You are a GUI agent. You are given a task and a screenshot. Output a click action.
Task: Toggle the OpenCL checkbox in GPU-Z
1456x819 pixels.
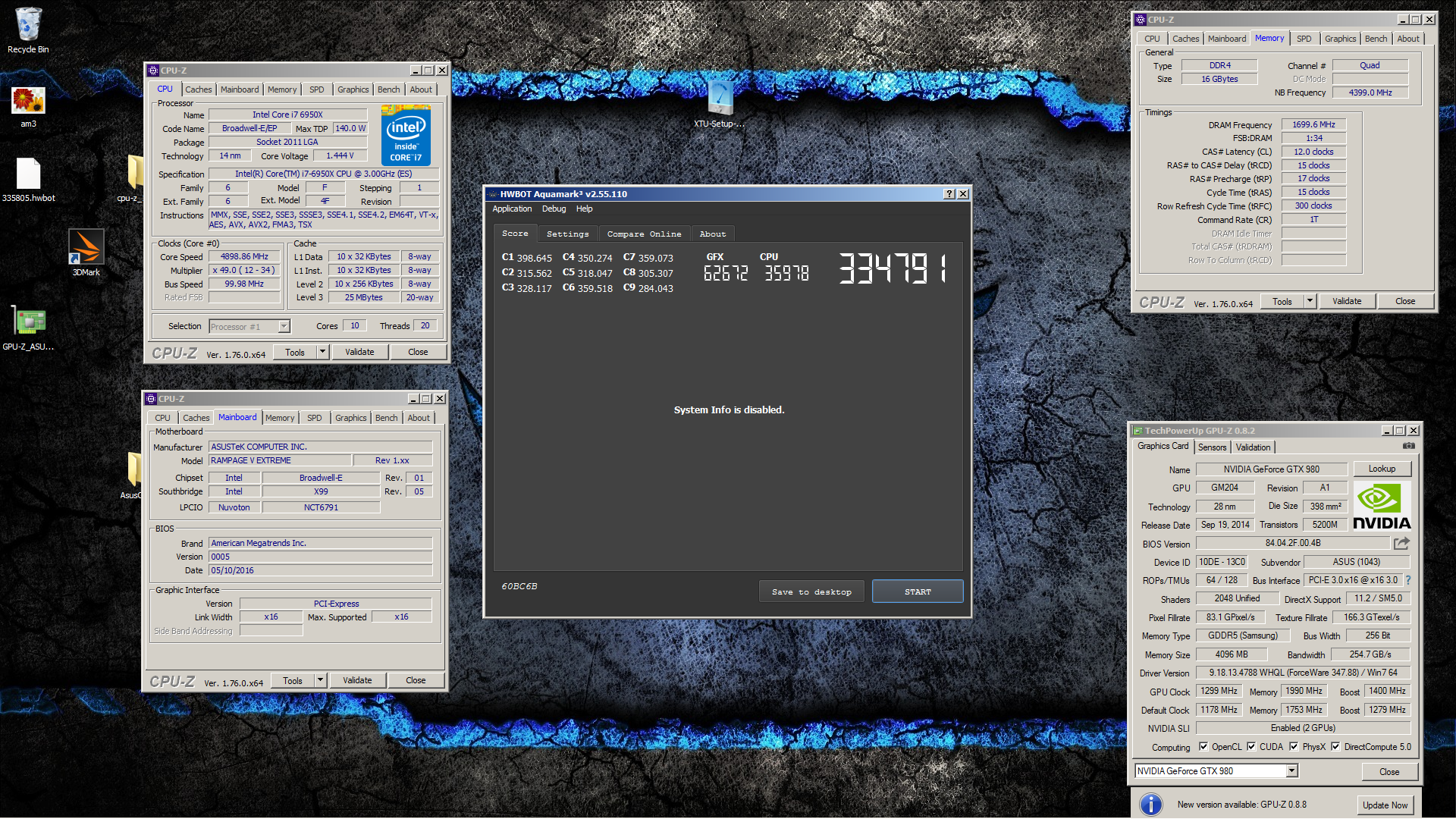(x=1203, y=747)
